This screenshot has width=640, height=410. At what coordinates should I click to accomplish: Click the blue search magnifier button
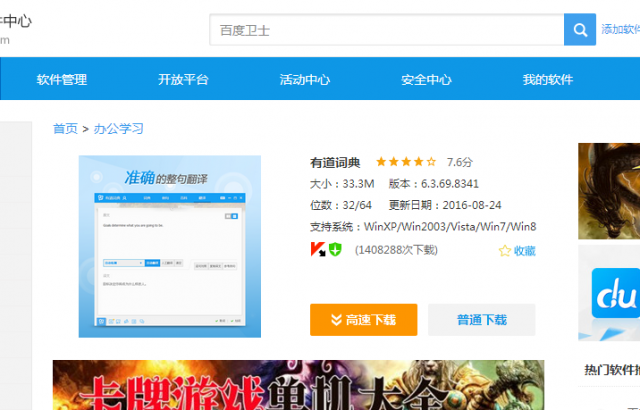click(x=580, y=29)
